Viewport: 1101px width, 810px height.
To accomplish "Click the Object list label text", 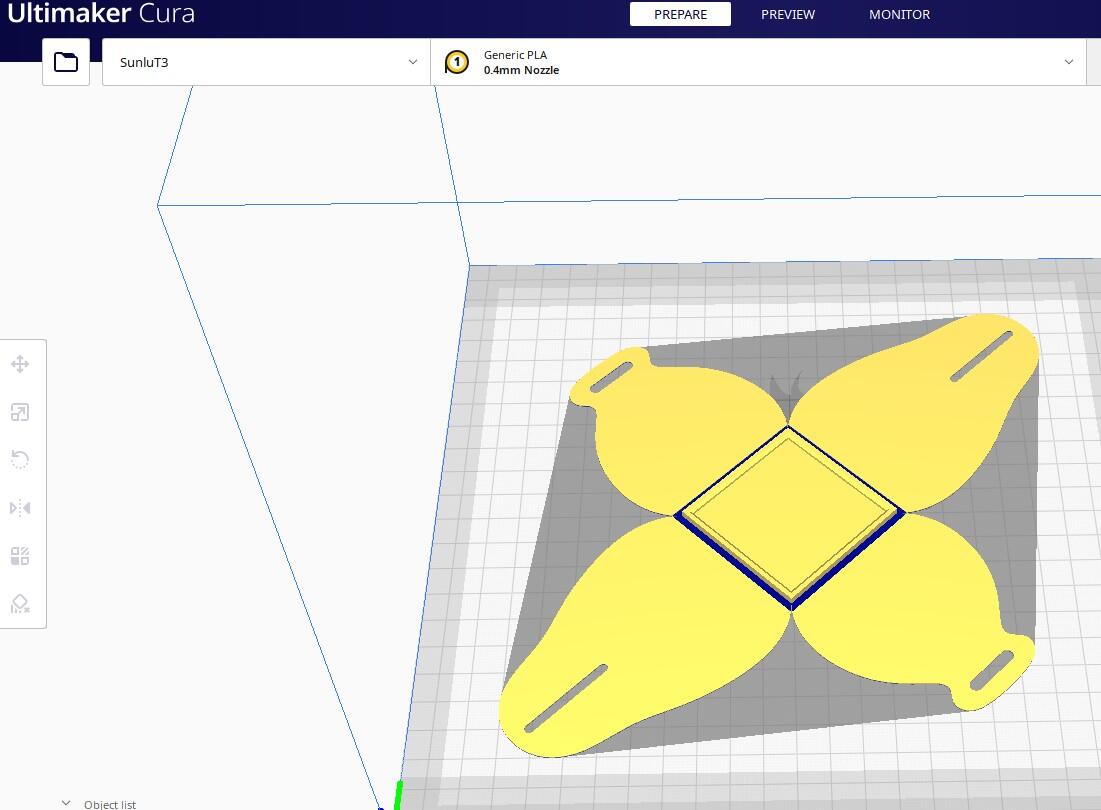I will (x=110, y=804).
